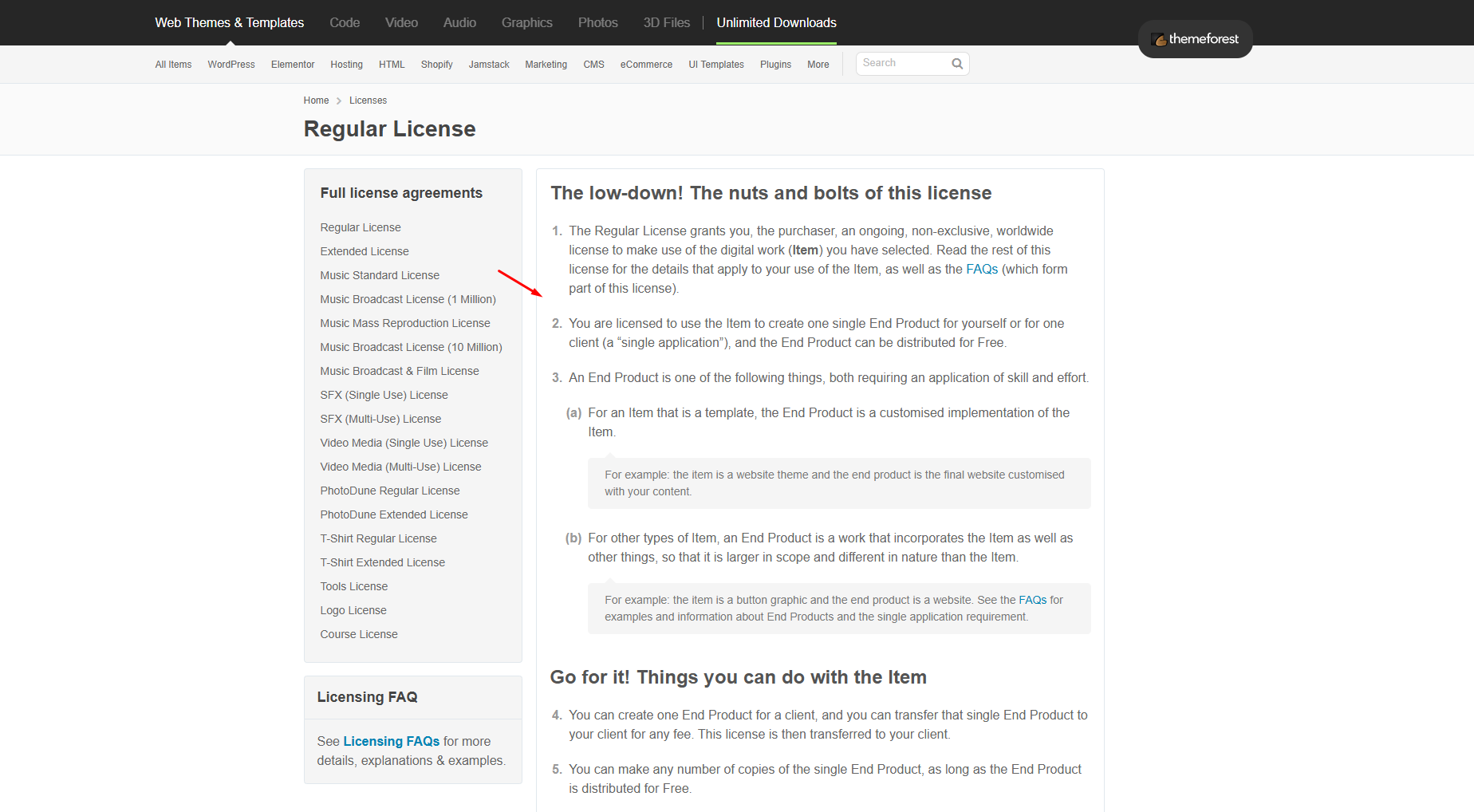Open Music Broadcast License (10 Million)
This screenshot has height=812, width=1474.
click(411, 347)
